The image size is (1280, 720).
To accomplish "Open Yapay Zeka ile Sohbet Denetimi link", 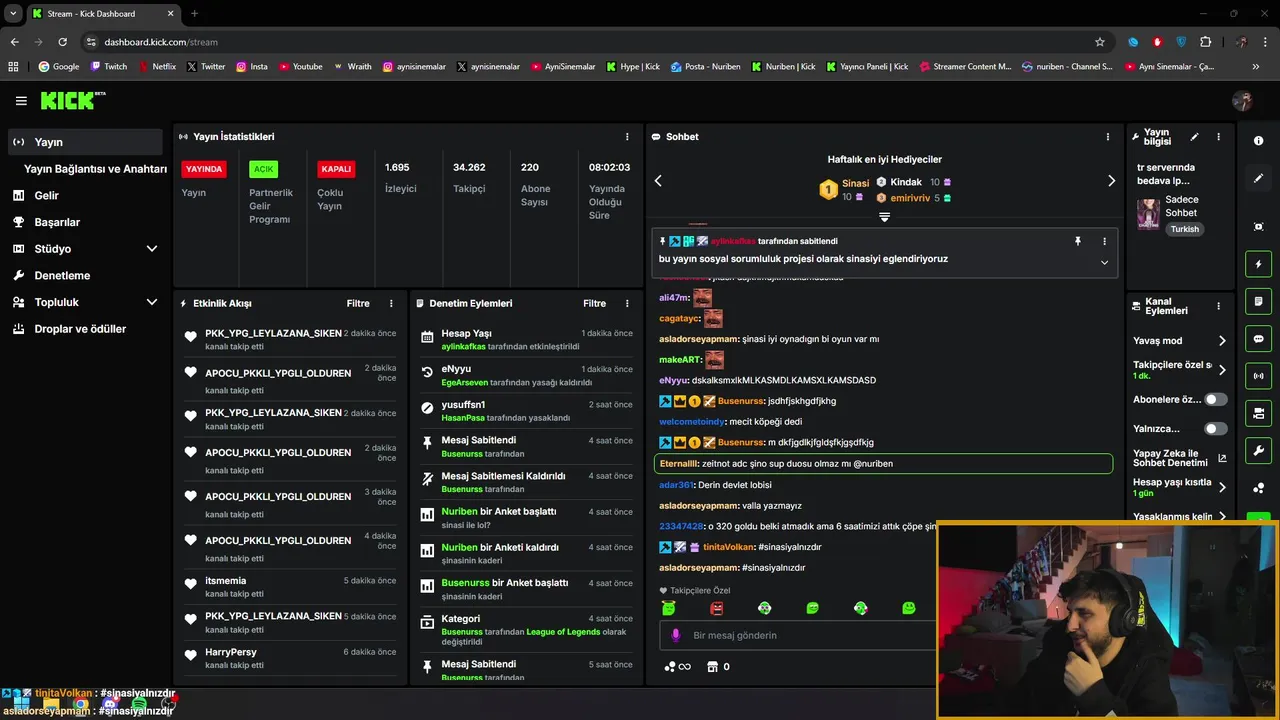I will coord(1179,458).
